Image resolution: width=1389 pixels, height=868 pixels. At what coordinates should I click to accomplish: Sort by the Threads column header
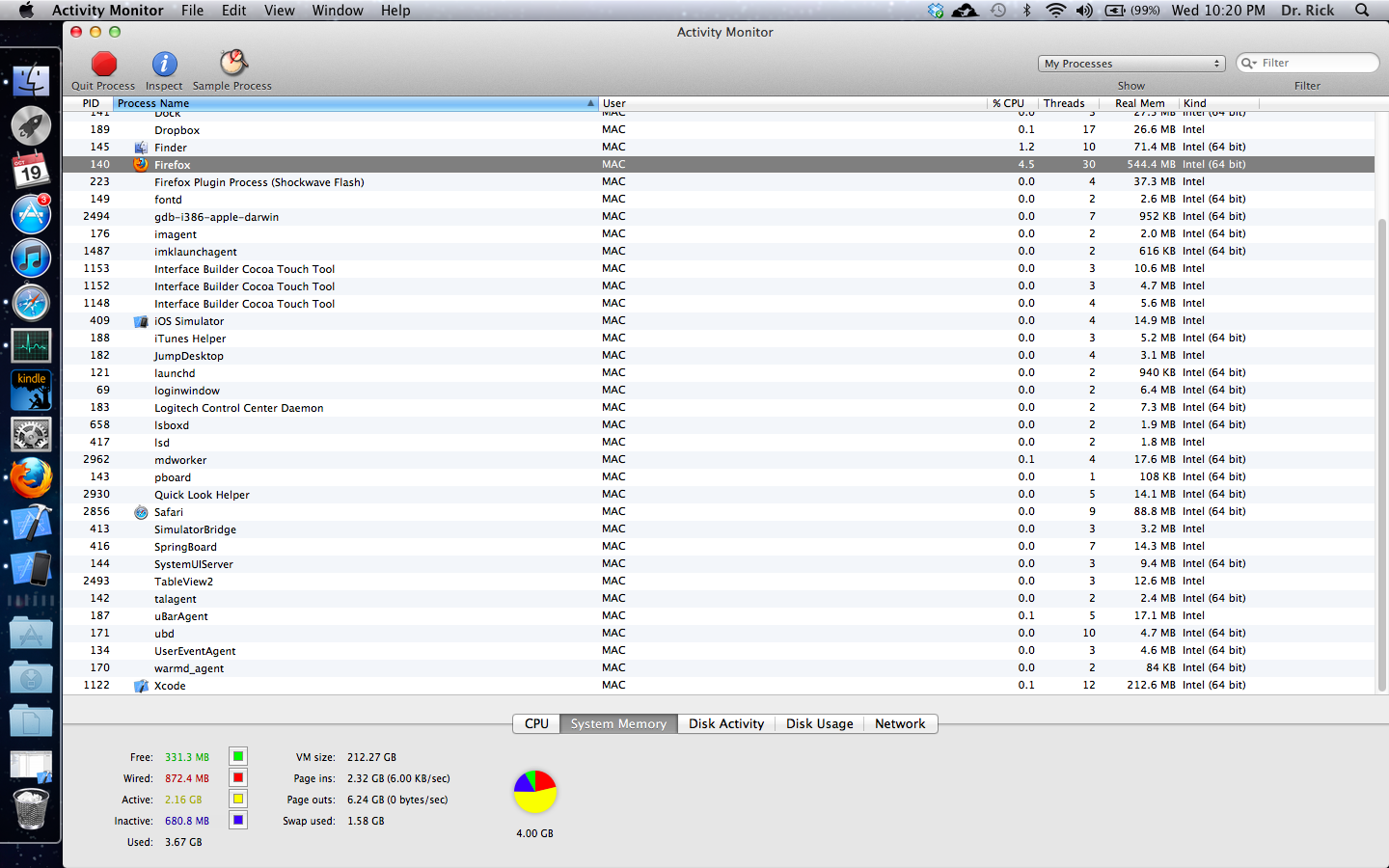1067,103
